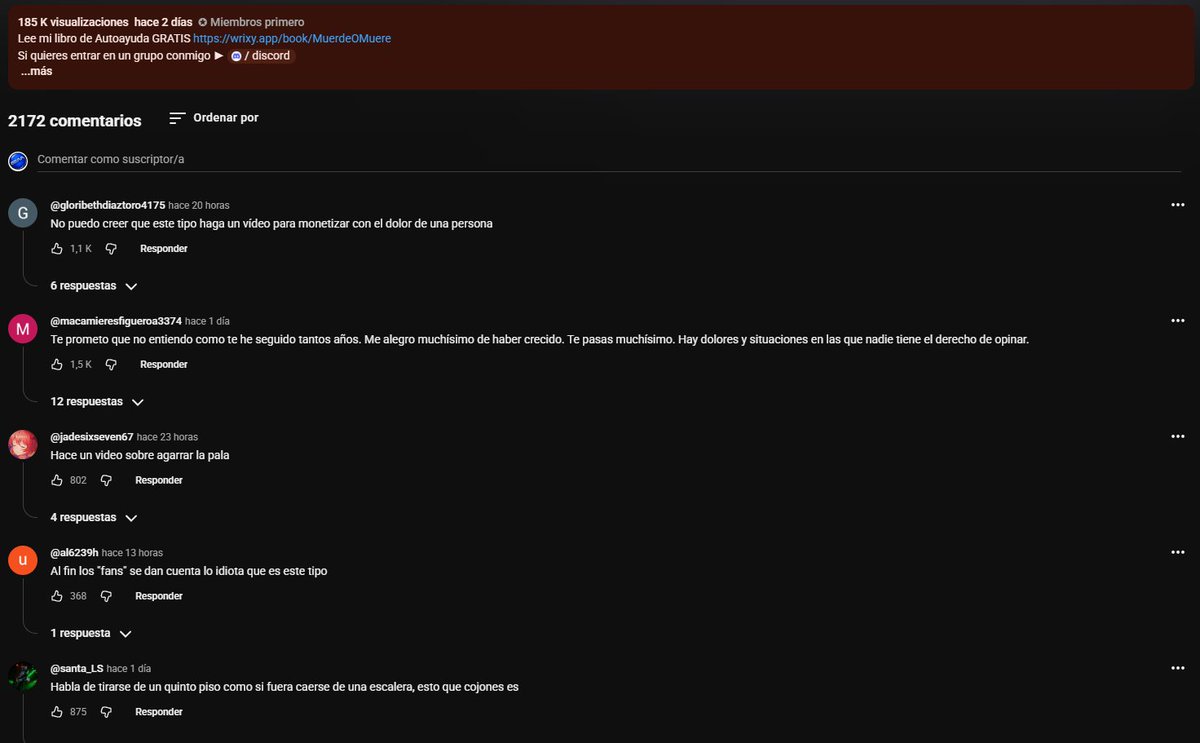Like the comment by @macamieresfigueroa3374
The width and height of the screenshot is (1200, 743).
tap(57, 364)
